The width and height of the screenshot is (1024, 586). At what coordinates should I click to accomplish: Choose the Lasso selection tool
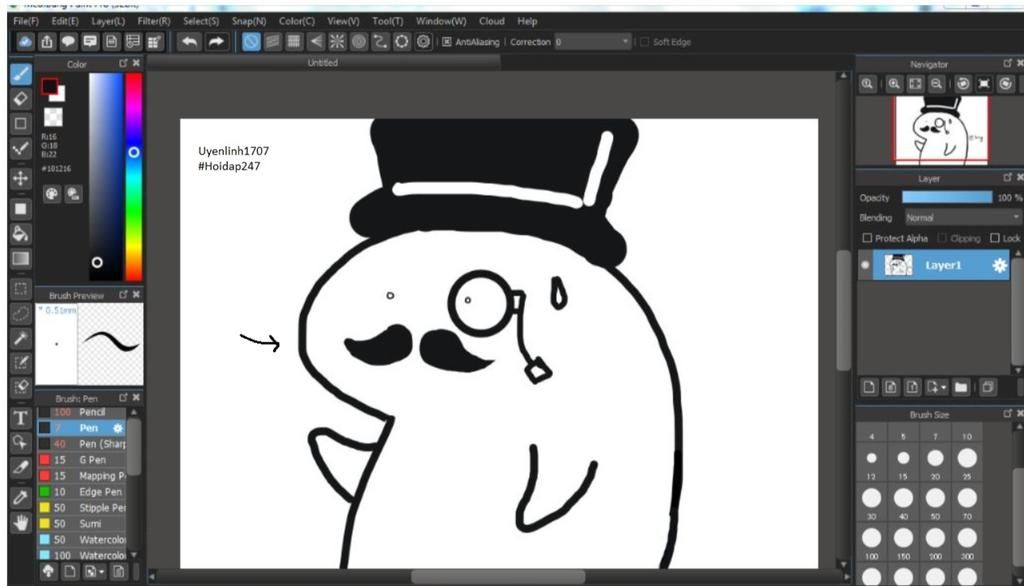click(x=21, y=314)
